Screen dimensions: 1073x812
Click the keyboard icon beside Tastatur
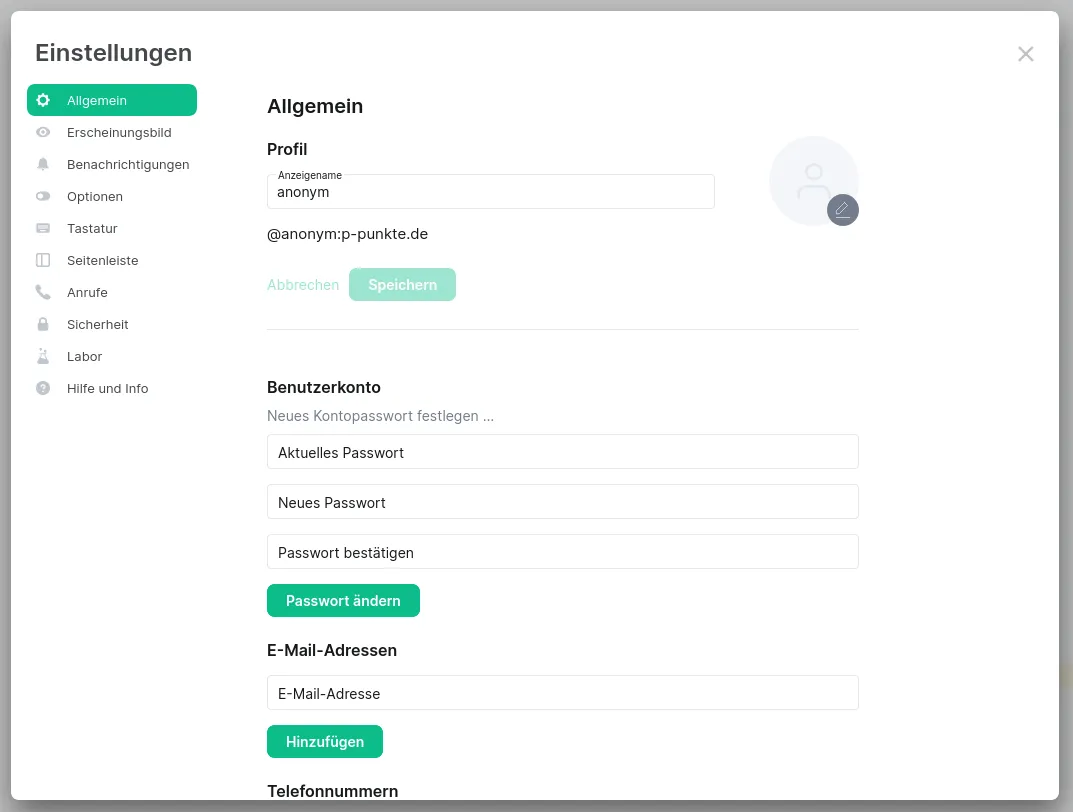tap(43, 228)
